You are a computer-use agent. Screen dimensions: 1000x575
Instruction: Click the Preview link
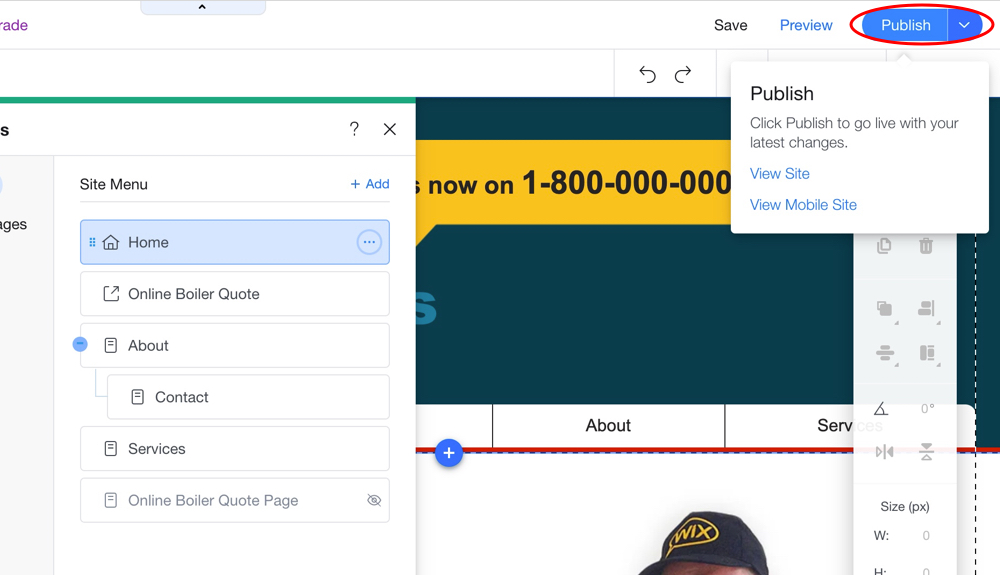coord(806,25)
